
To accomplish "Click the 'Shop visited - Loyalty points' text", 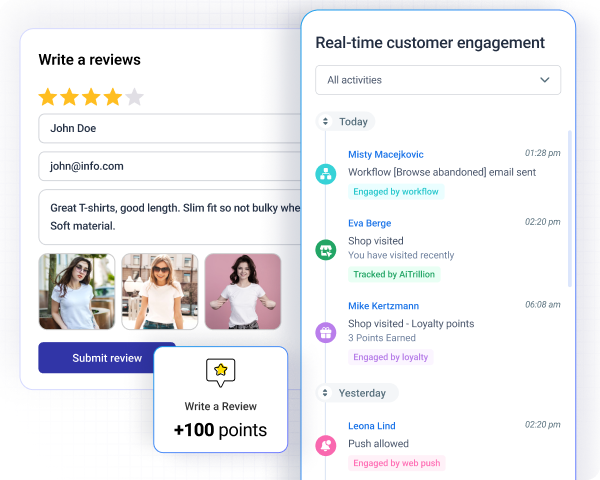I will pyautogui.click(x=411, y=323).
